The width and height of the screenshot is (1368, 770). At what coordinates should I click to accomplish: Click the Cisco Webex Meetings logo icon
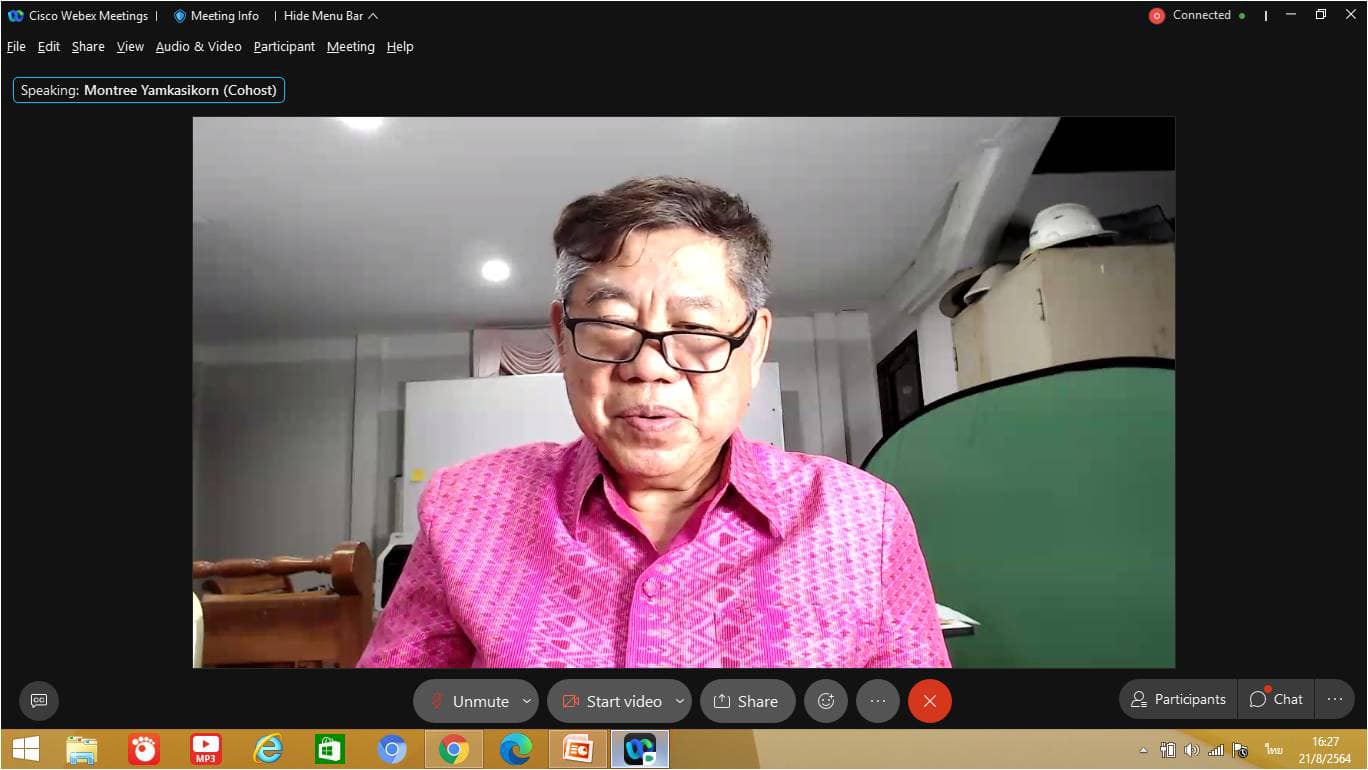(15, 16)
